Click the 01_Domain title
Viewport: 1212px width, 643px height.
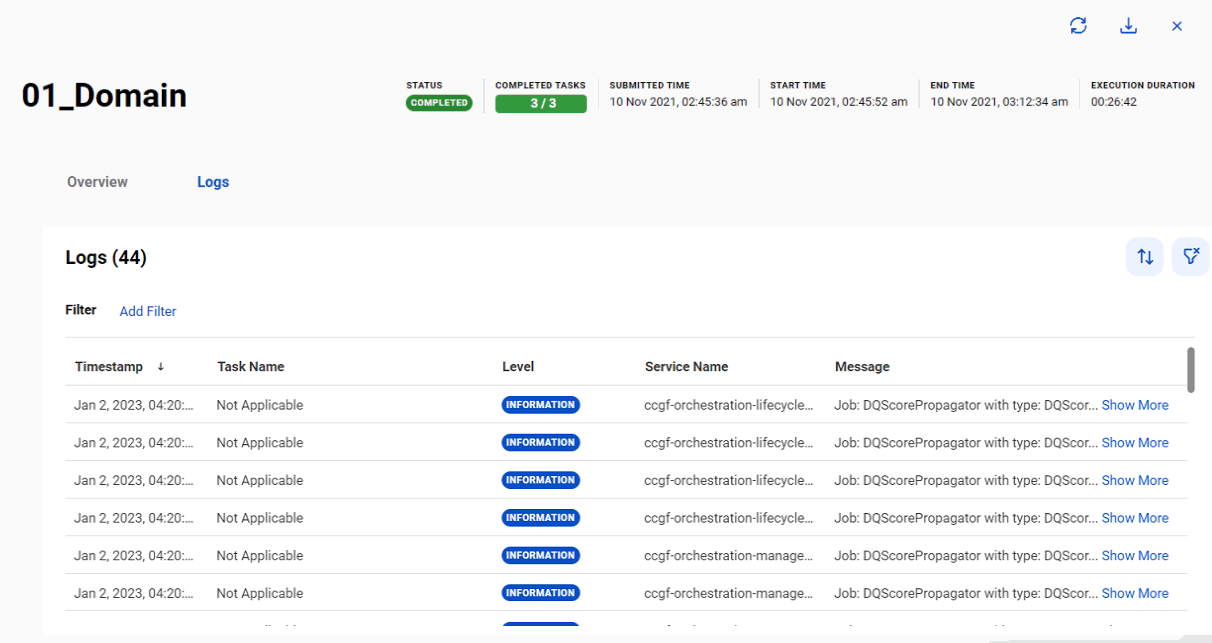pos(104,95)
